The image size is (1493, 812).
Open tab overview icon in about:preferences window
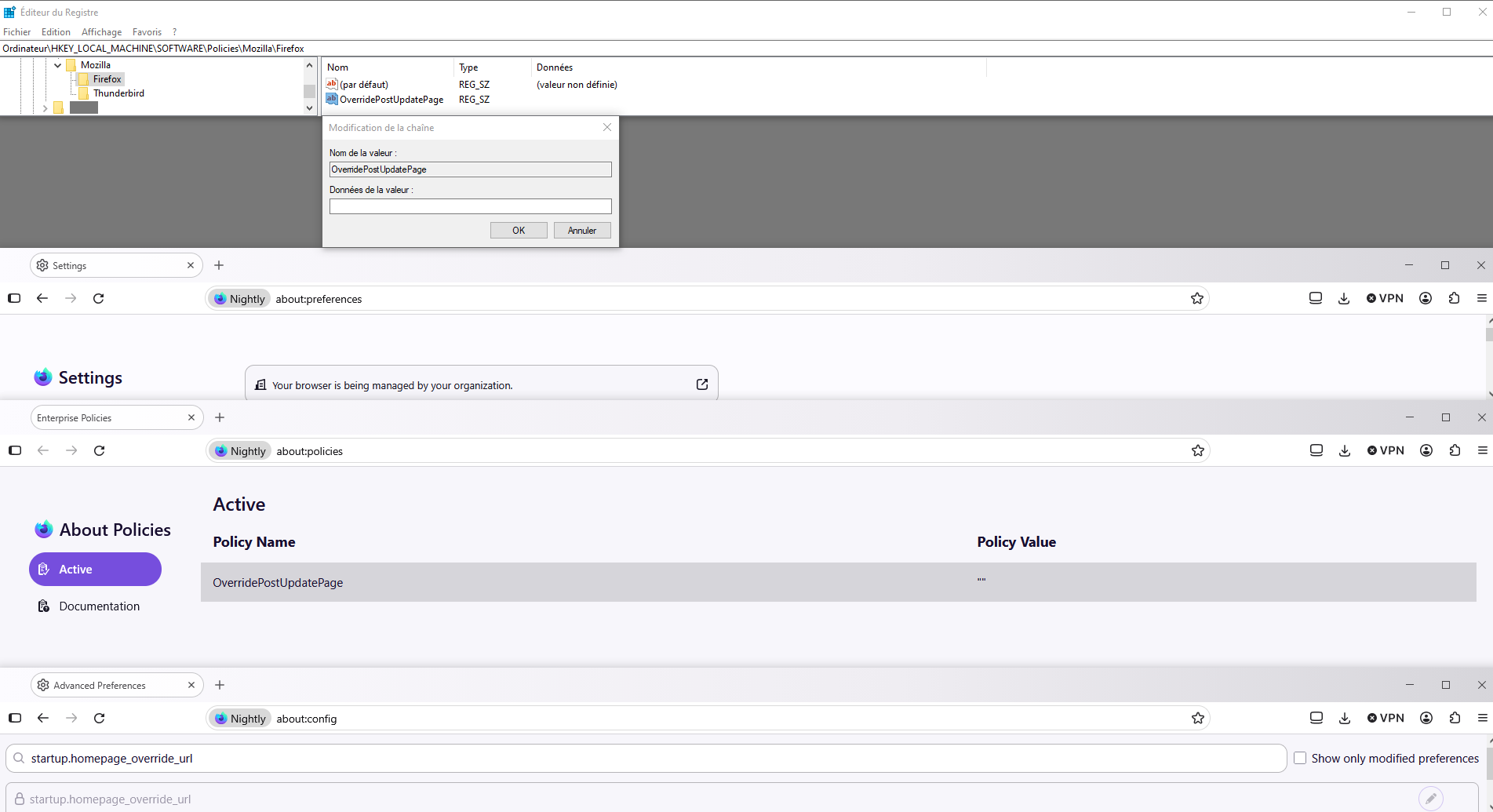point(1316,298)
